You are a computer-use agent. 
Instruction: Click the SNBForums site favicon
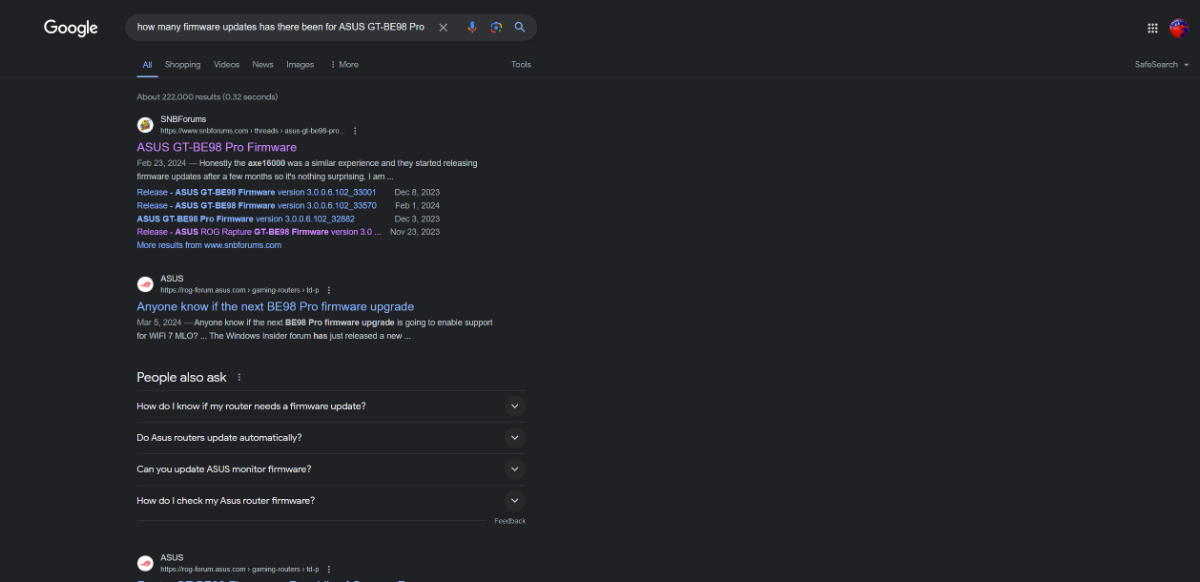145,125
